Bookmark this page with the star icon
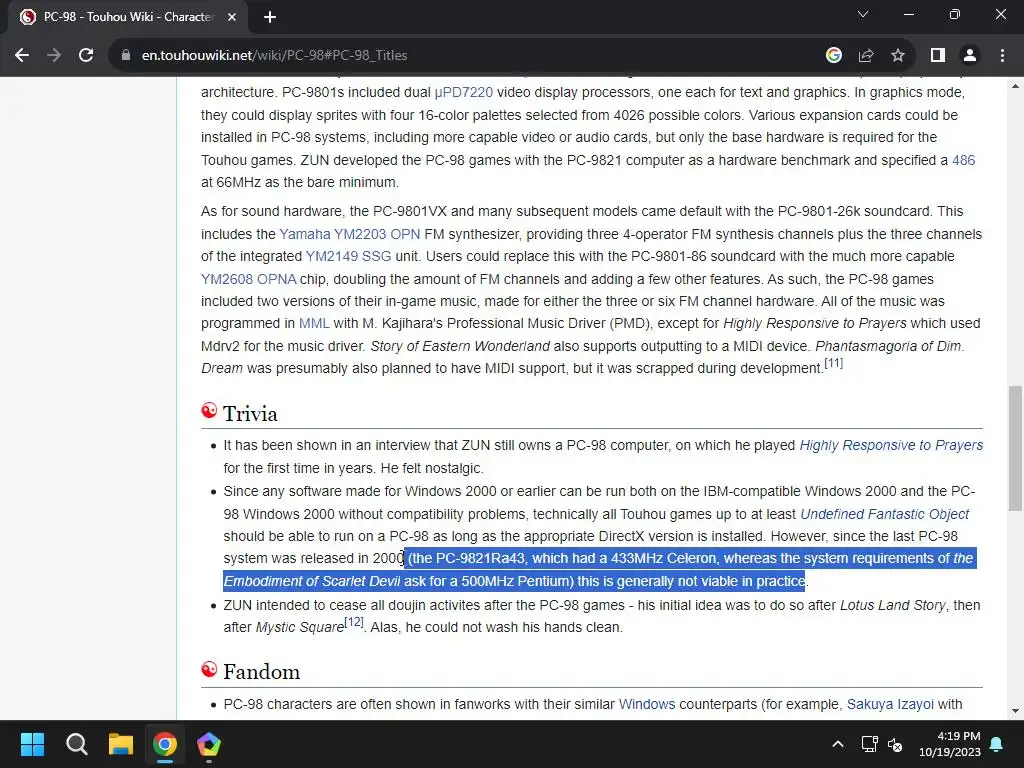This screenshot has width=1024, height=768. point(898,56)
